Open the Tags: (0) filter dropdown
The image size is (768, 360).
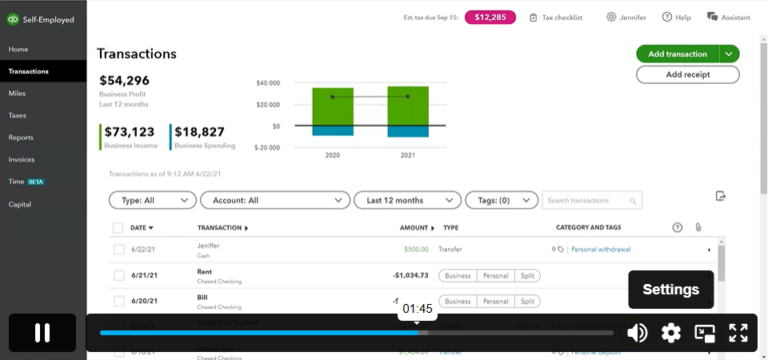tap(501, 200)
